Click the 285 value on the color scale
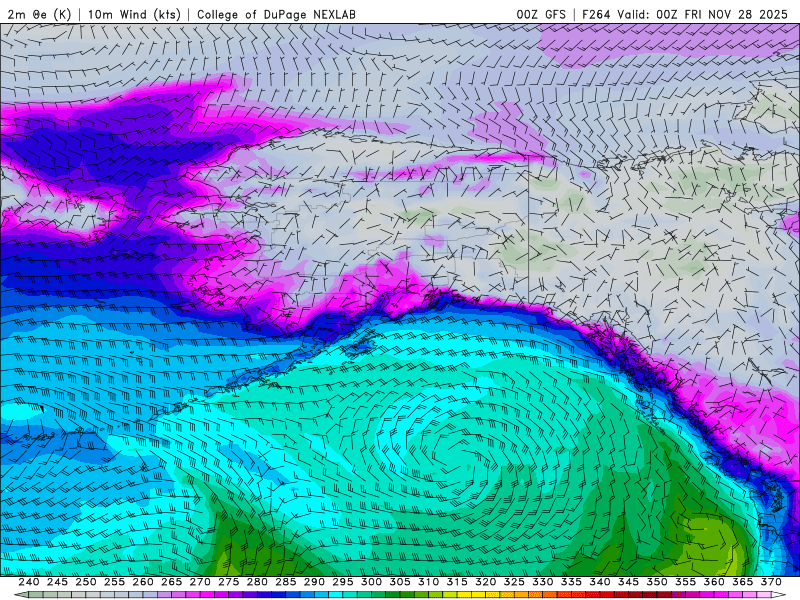800x600 pixels. 286,582
